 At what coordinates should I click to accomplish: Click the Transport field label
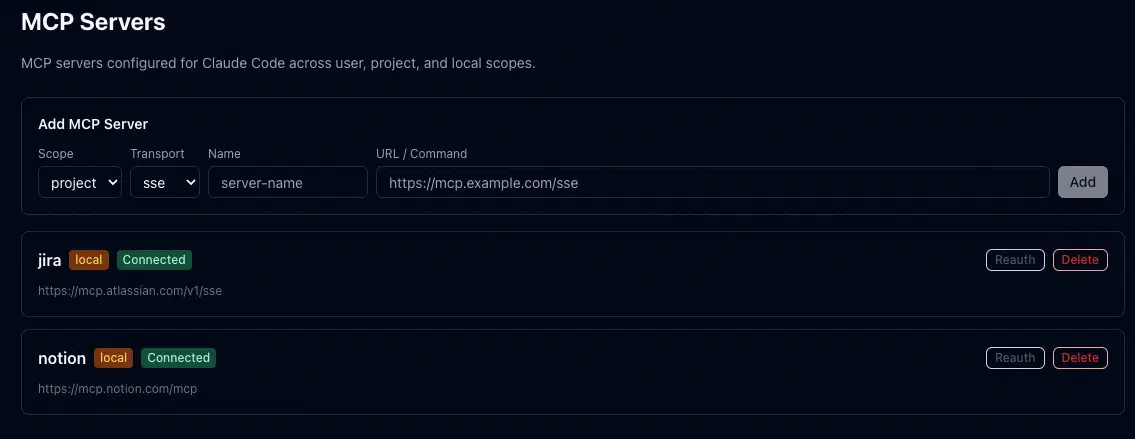coord(157,154)
